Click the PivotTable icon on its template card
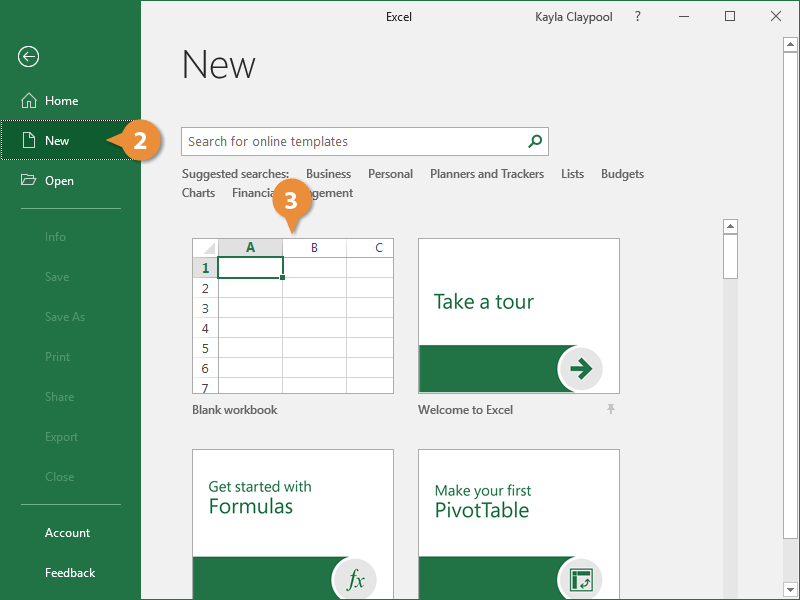This screenshot has width=800, height=600. [x=581, y=578]
